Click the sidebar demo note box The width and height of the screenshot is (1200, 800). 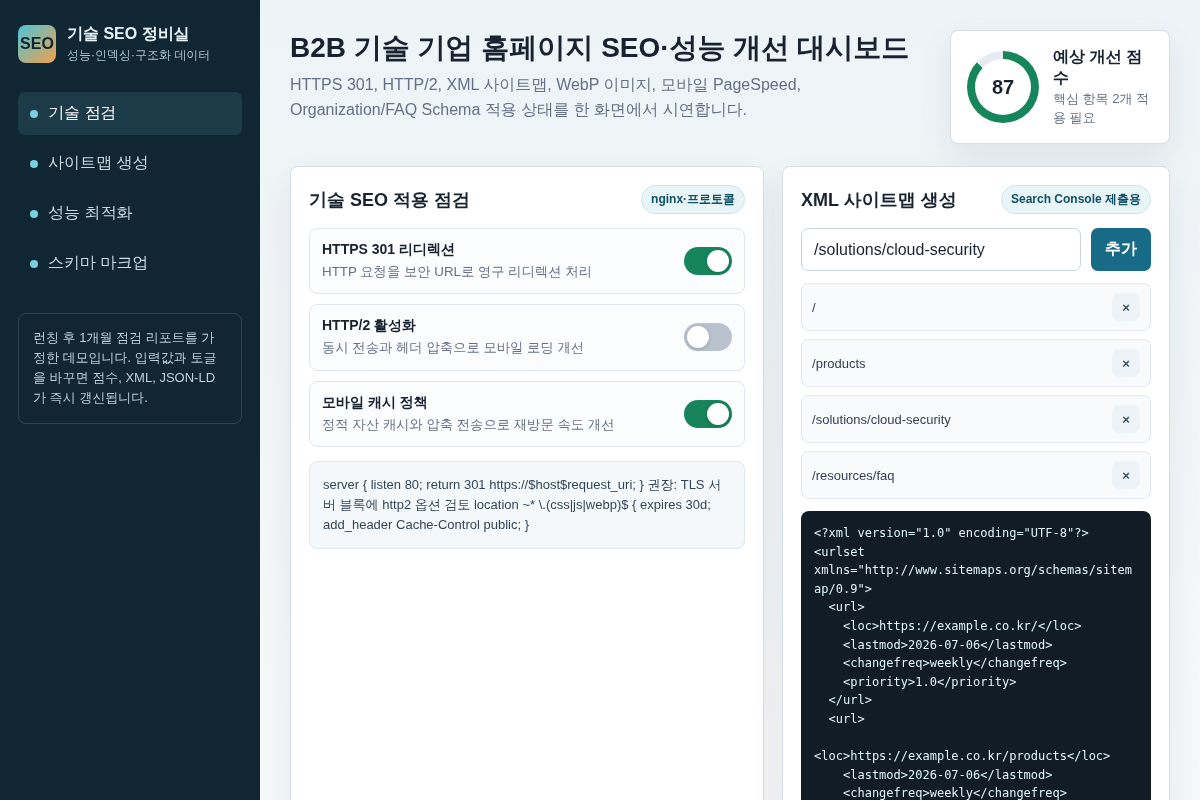(130, 368)
